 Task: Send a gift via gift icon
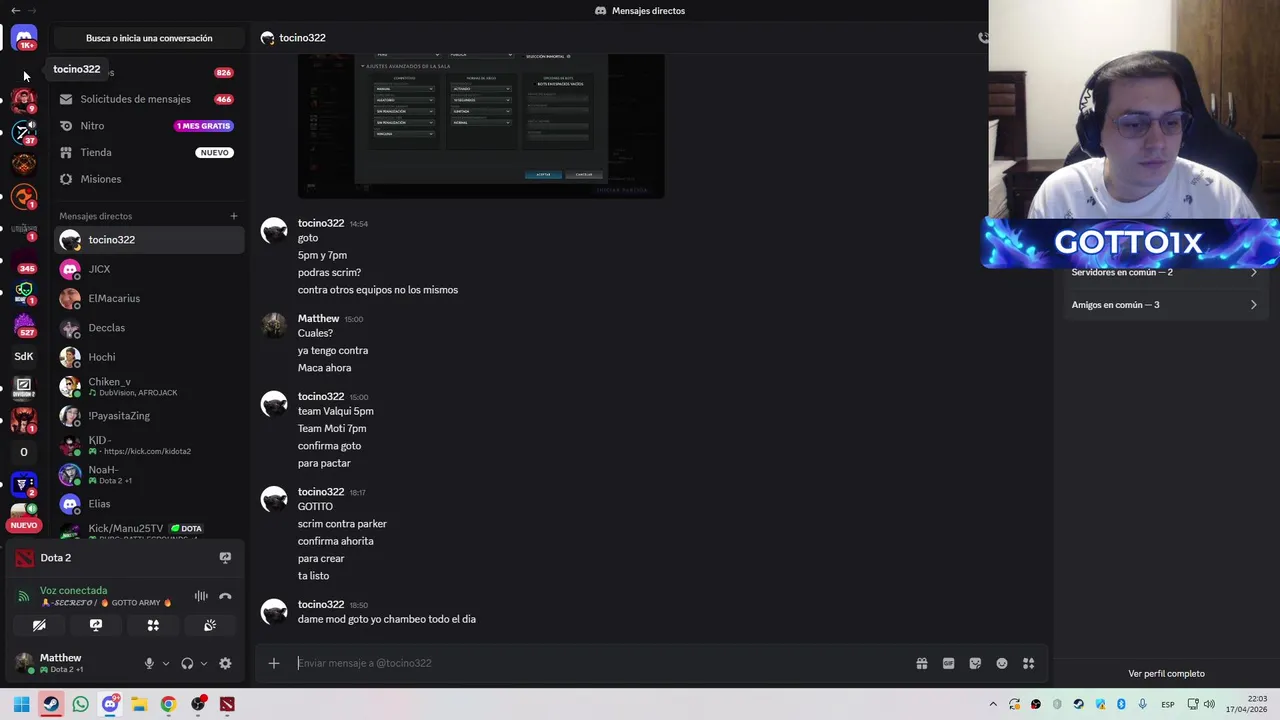pyautogui.click(x=922, y=663)
